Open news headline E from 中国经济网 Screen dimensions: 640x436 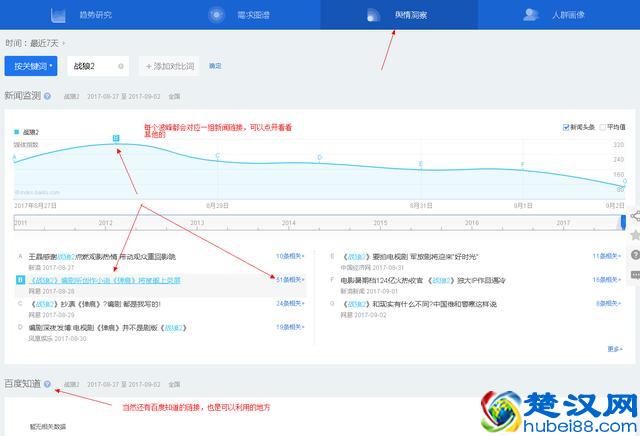click(x=409, y=256)
